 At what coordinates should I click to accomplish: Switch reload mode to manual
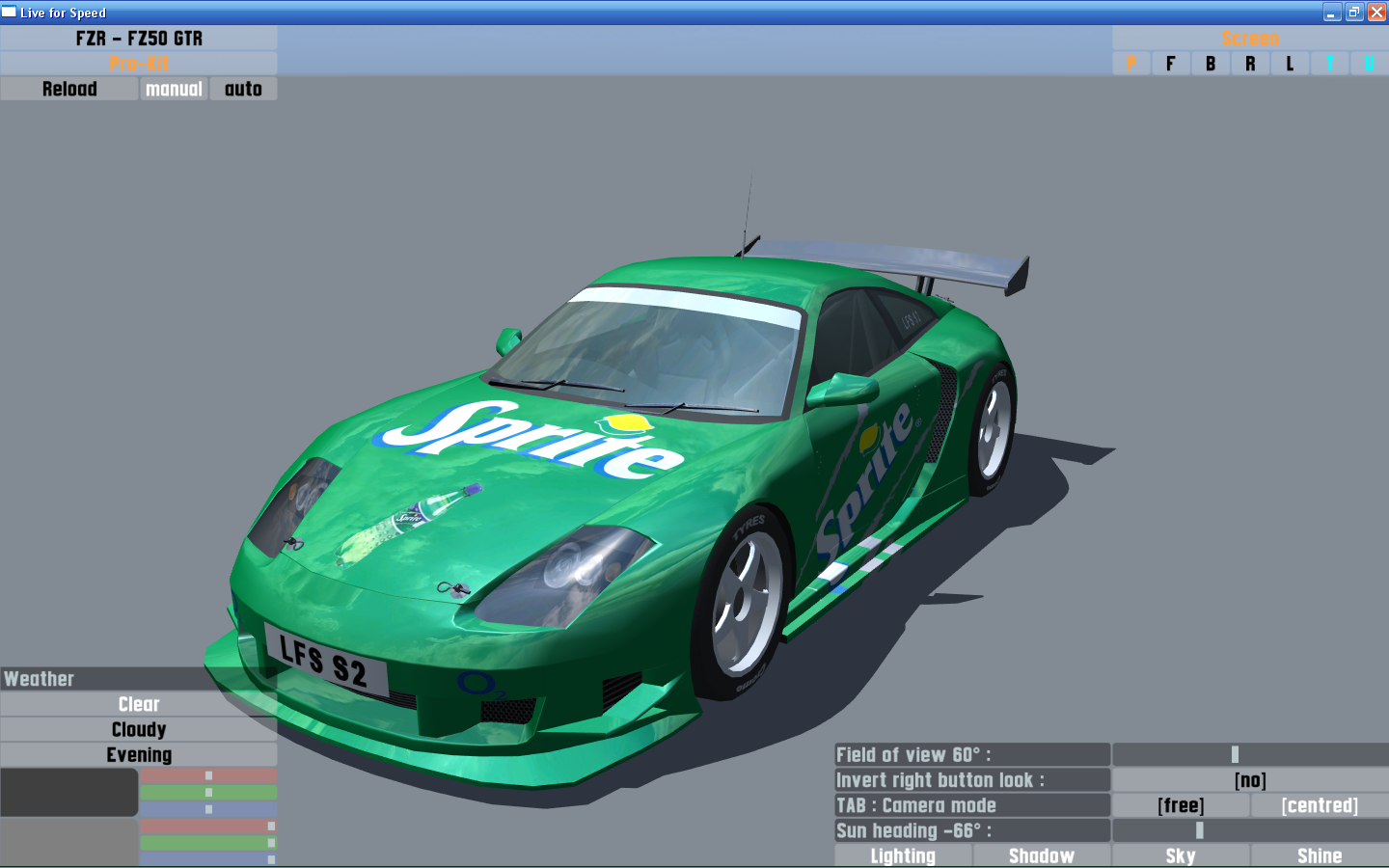click(175, 89)
